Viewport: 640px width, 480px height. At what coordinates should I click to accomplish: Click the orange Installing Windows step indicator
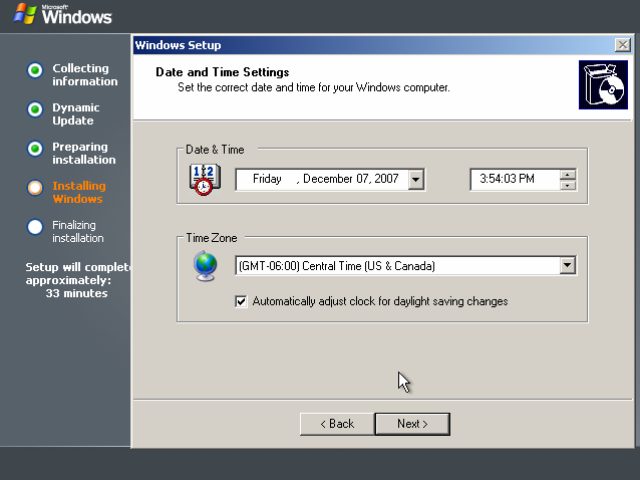click(x=35, y=188)
